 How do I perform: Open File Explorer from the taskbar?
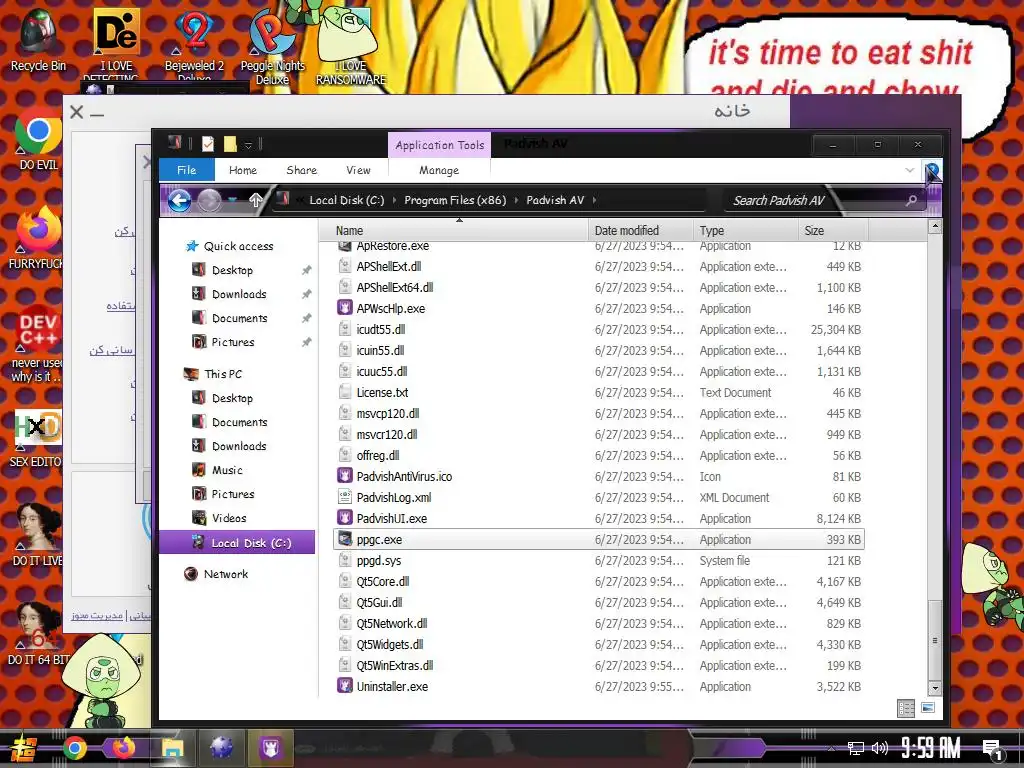pos(173,748)
